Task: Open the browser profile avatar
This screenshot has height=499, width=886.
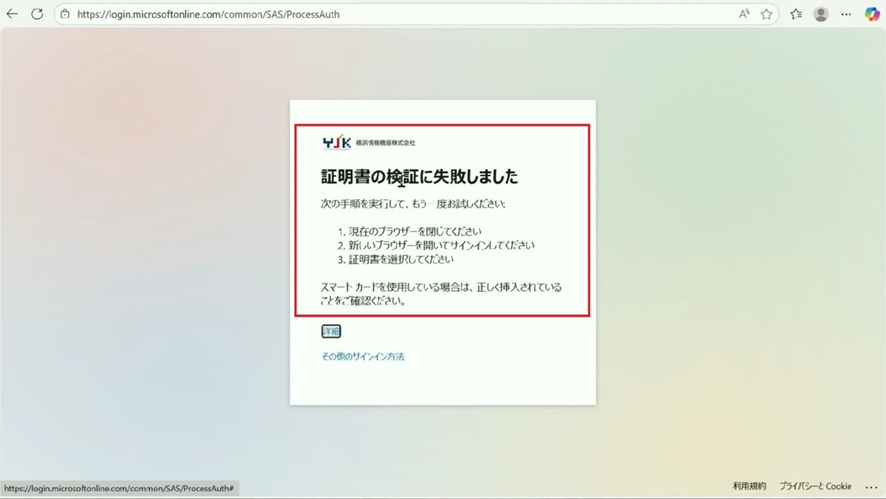Action: point(821,14)
